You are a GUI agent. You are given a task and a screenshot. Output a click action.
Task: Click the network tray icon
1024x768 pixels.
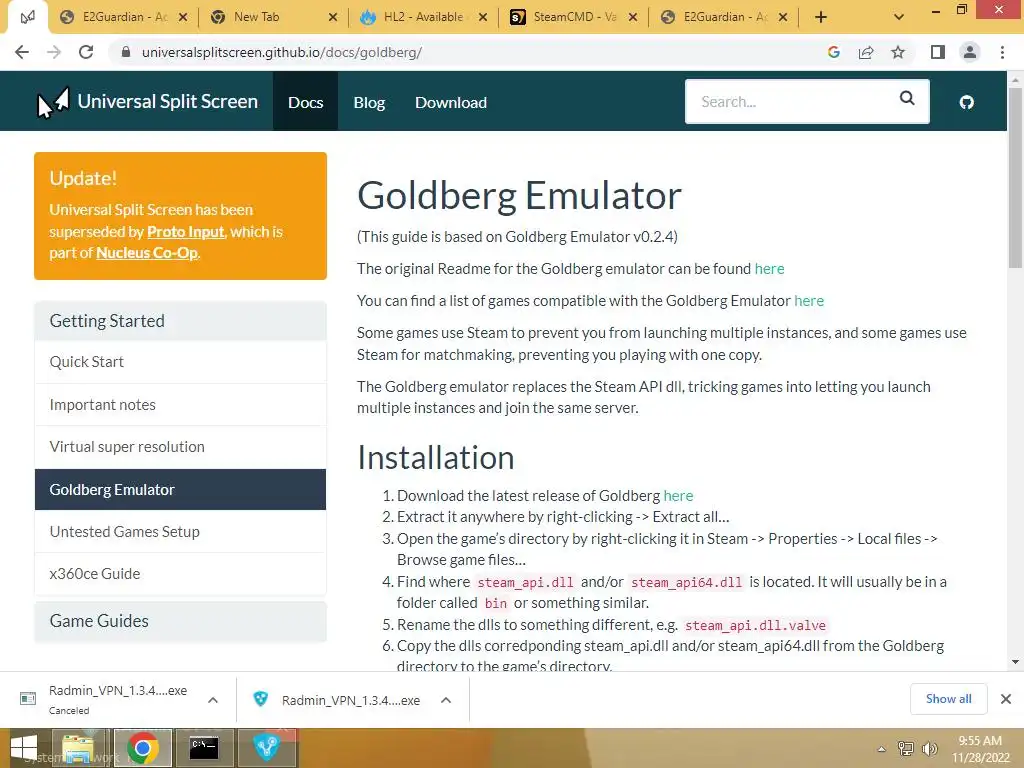pyautogui.click(x=906, y=749)
